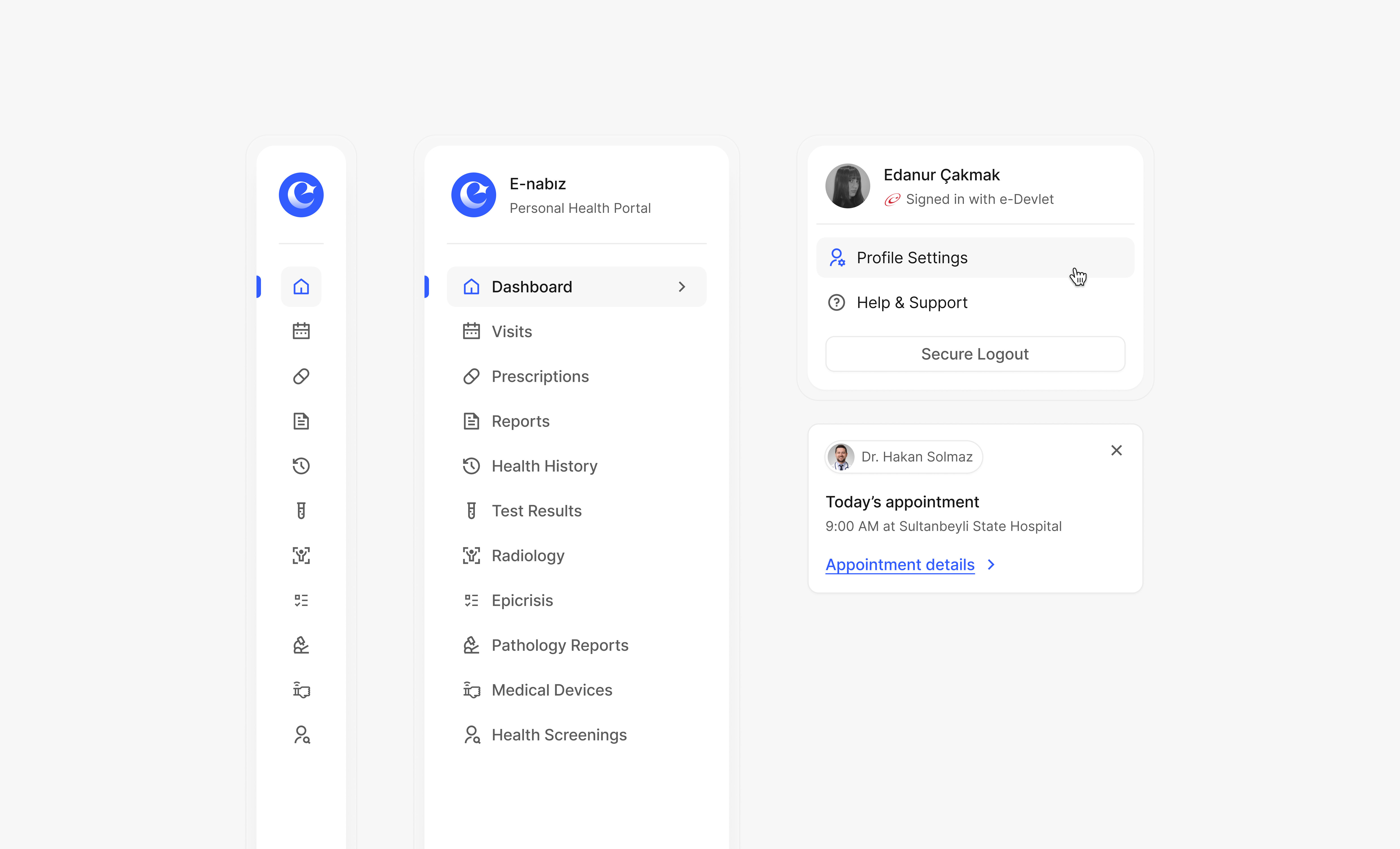
Task: Open Appointment details chevron link
Action: coord(991,564)
